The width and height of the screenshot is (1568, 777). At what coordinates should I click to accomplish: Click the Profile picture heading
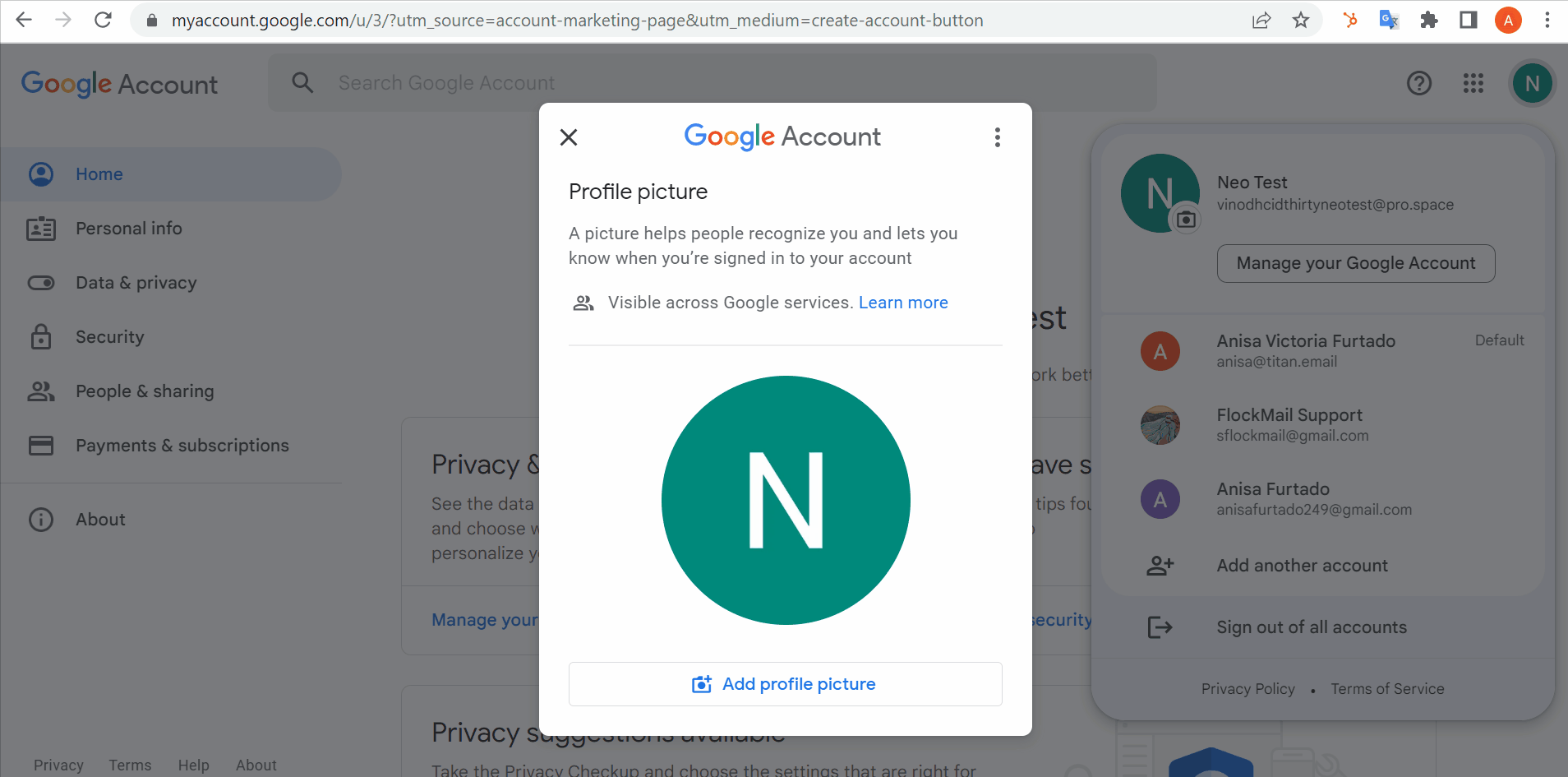(638, 192)
